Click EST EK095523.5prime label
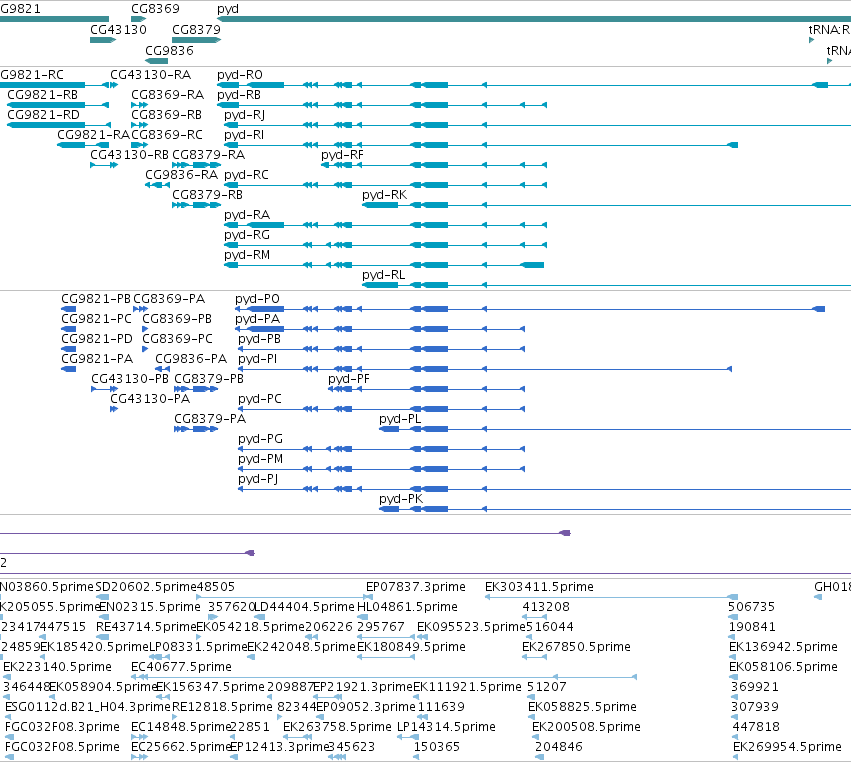Image resolution: width=851 pixels, height=762 pixels. click(x=472, y=627)
